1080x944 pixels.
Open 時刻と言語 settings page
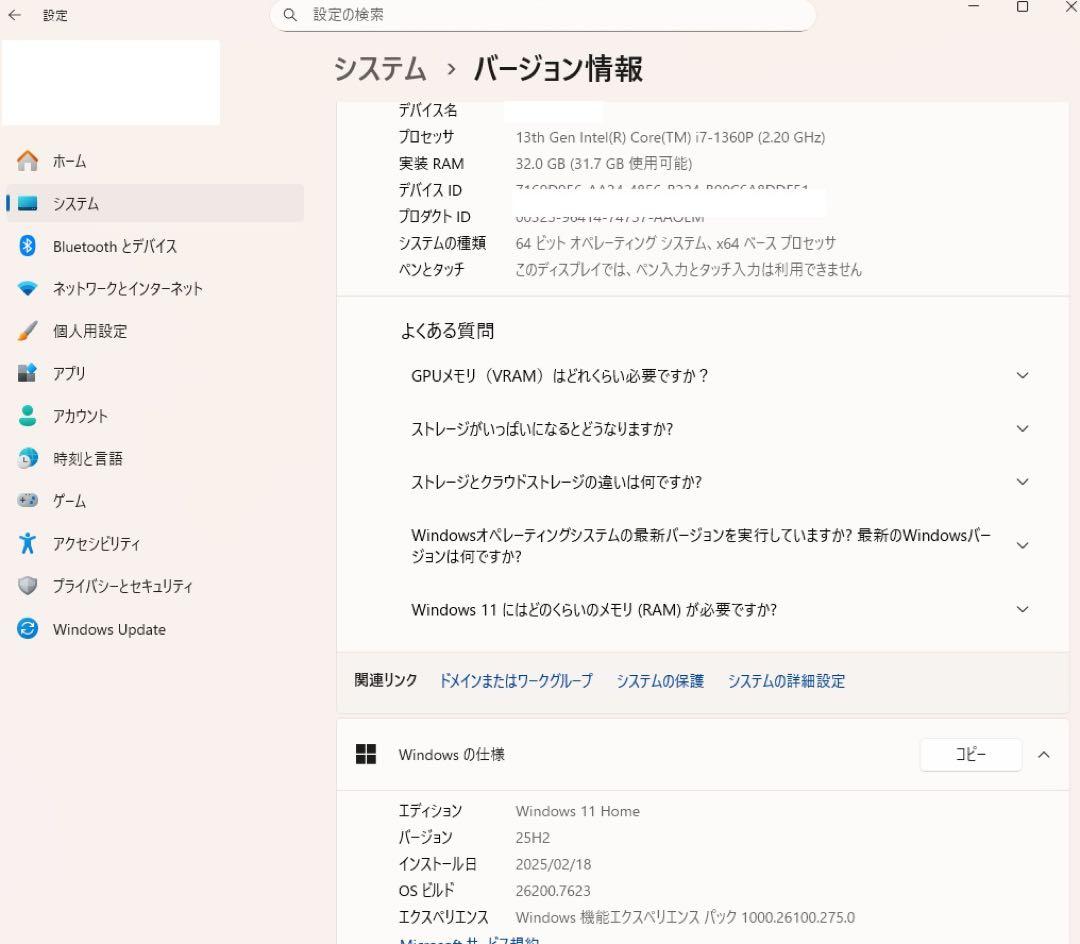pos(88,459)
